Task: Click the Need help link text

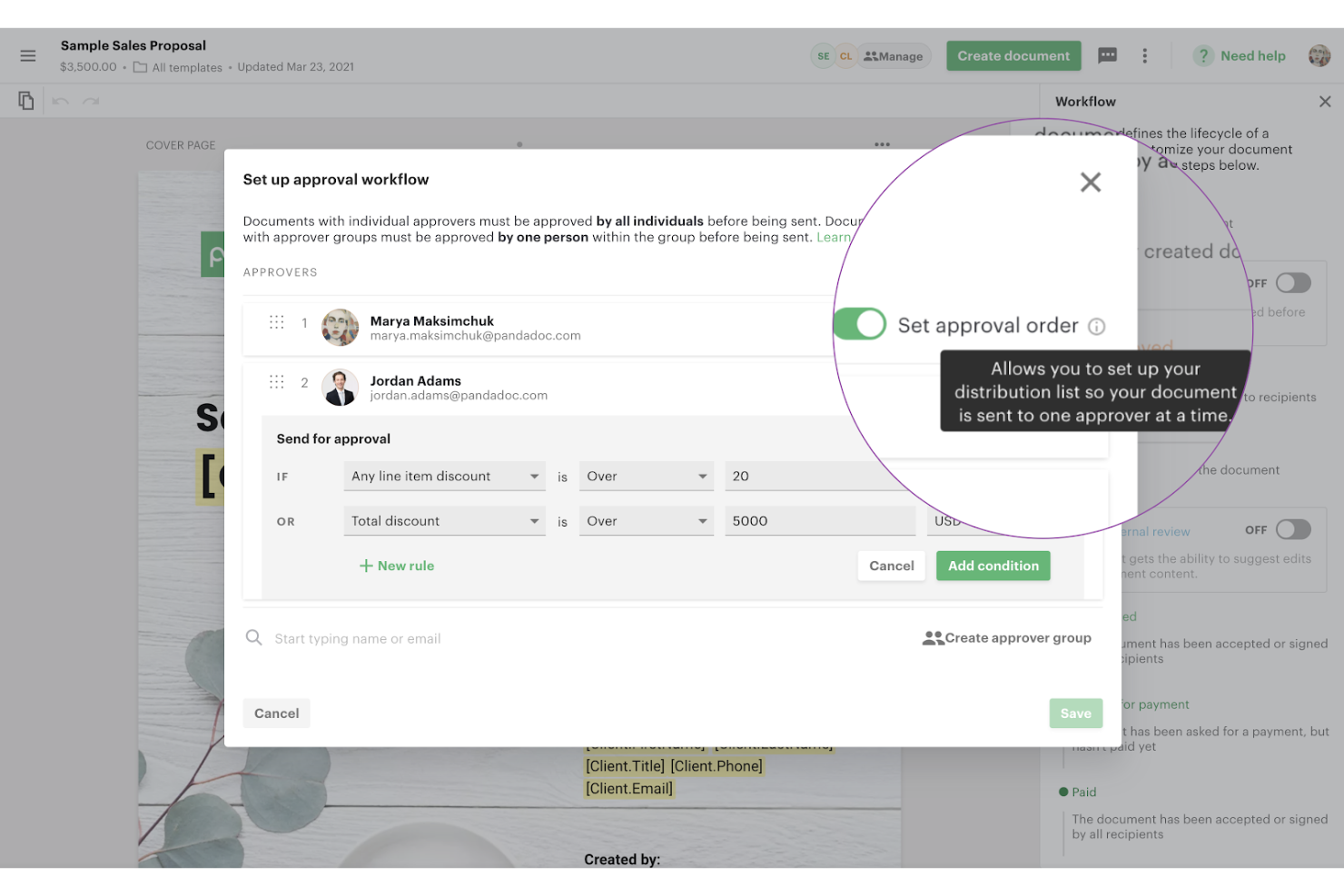Action: click(1253, 56)
